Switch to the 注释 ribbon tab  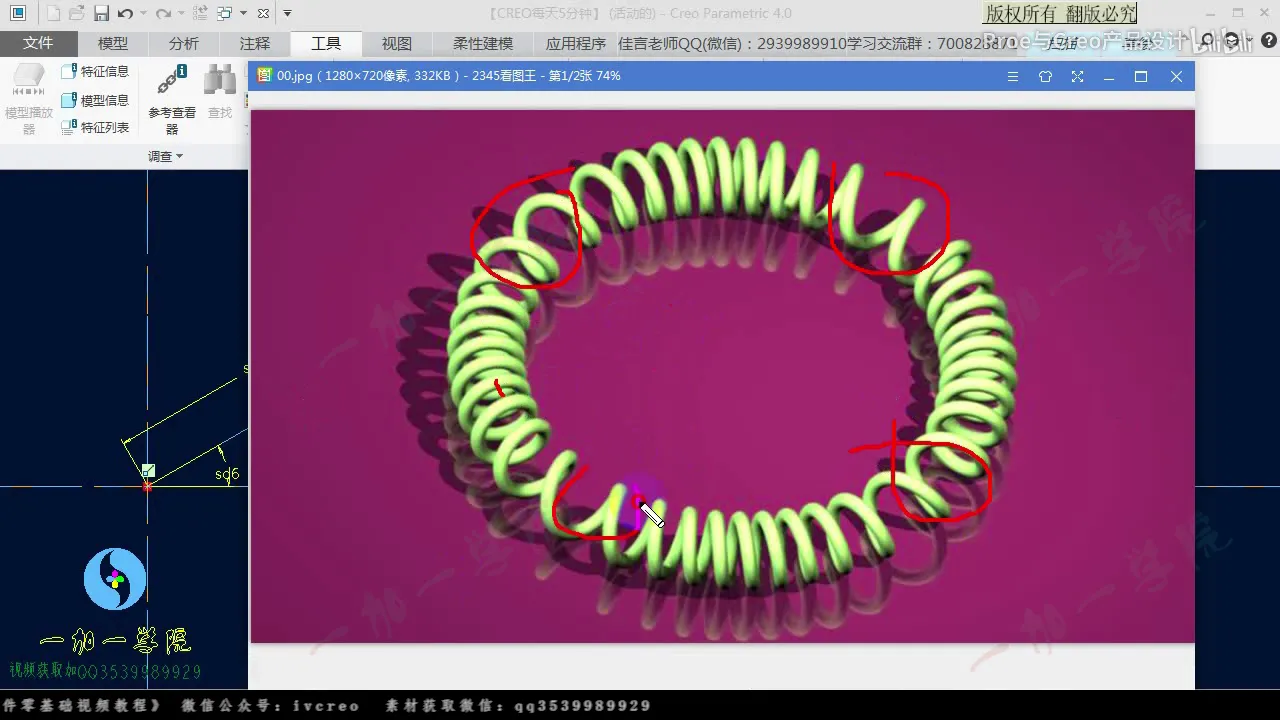point(255,43)
